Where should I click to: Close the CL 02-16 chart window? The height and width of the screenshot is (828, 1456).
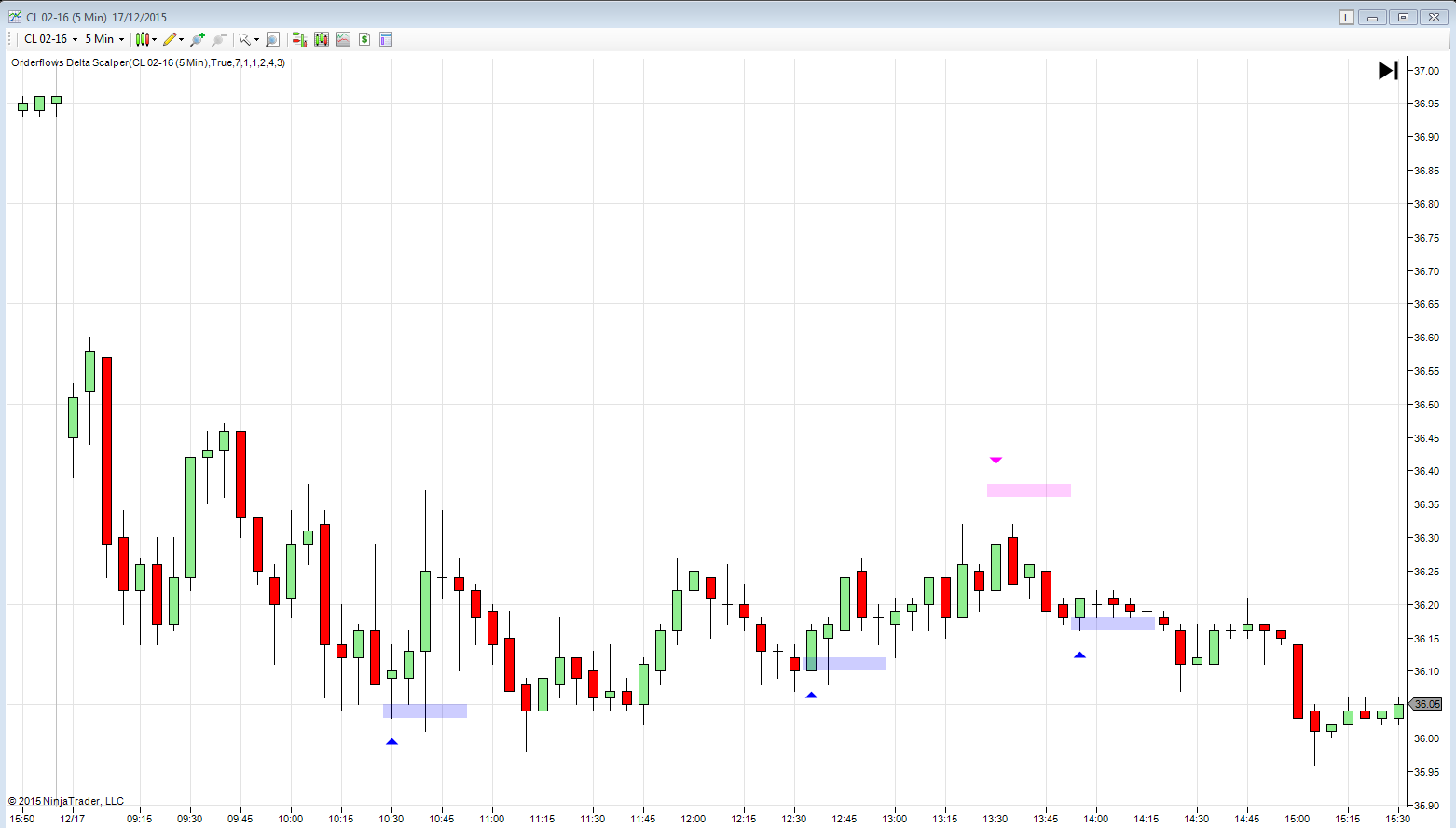click(1435, 17)
